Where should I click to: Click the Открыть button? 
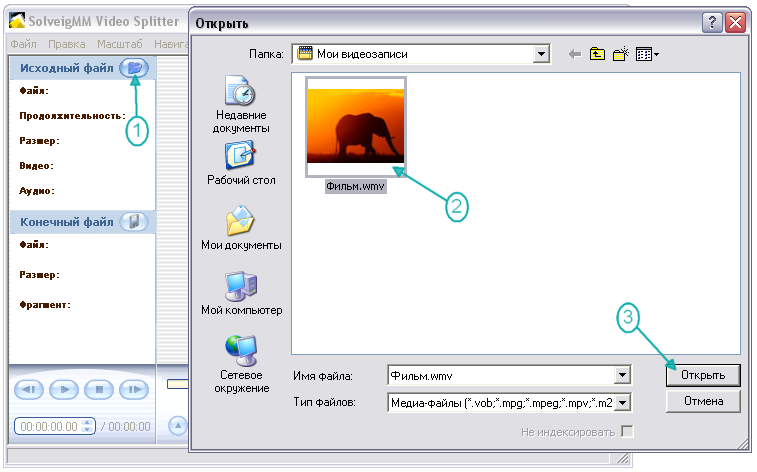tap(703, 375)
